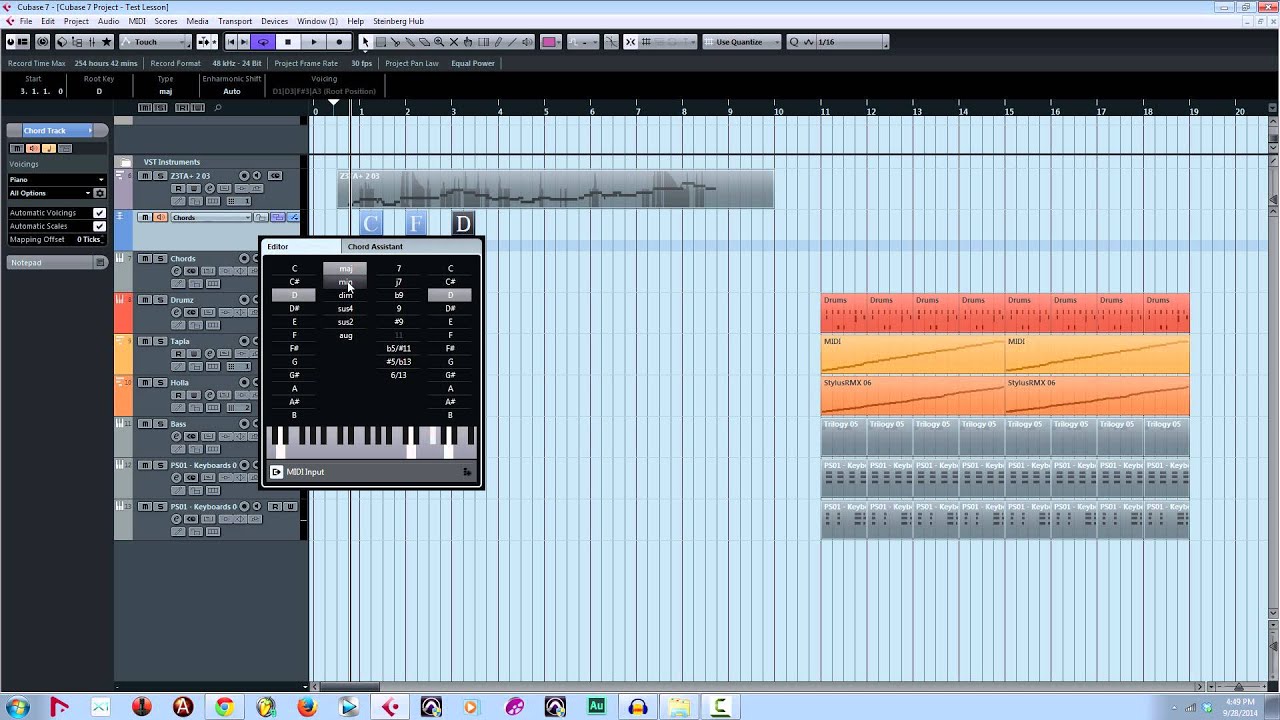Select maj chord type in editor

345,268
